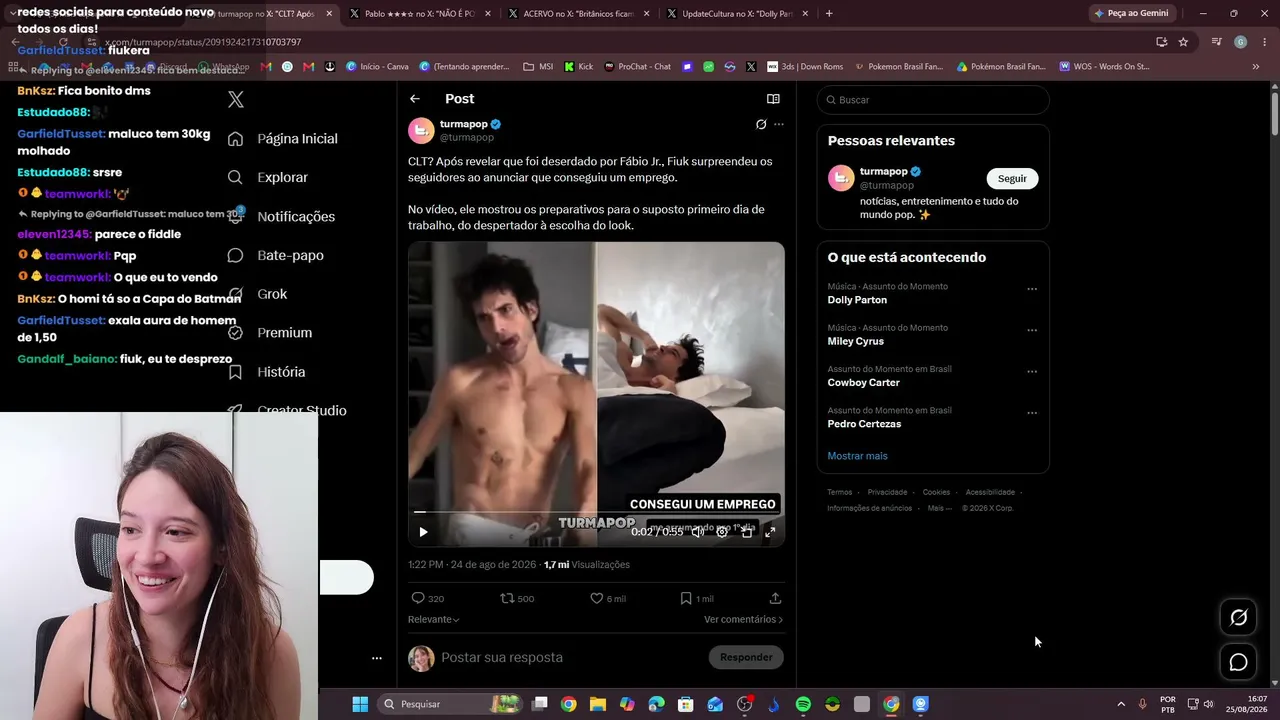Expand the Mais footer menu

point(939,508)
